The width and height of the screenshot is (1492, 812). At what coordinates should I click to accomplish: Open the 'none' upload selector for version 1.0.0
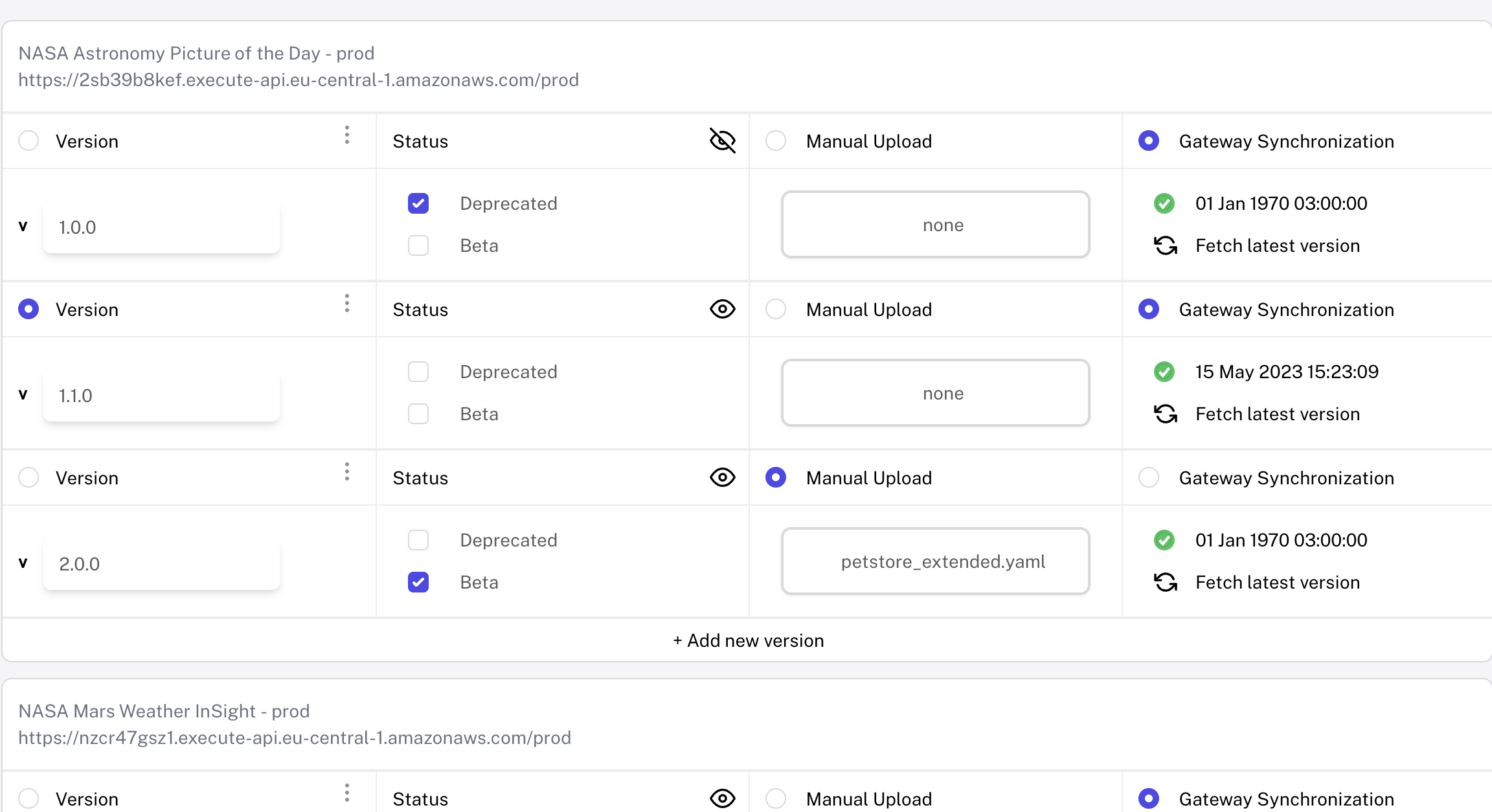tap(935, 225)
